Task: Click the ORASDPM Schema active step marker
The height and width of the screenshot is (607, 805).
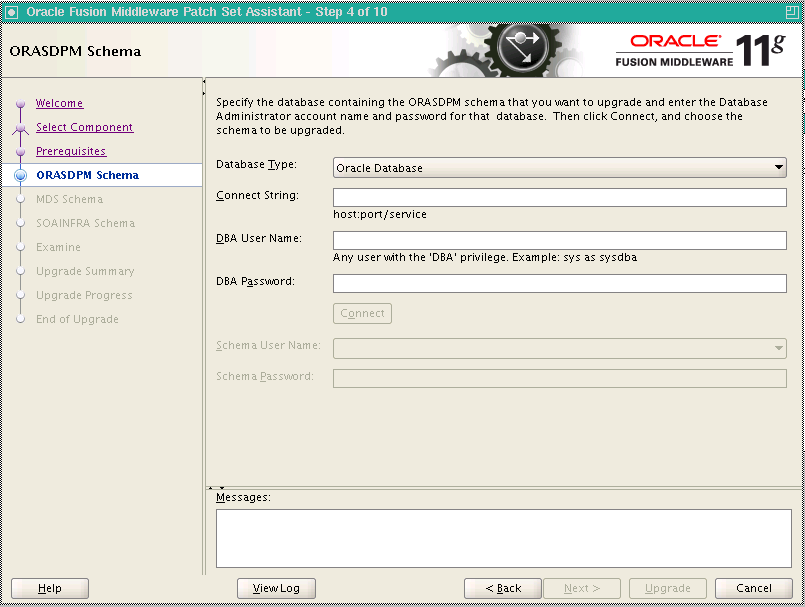Action: [21, 176]
